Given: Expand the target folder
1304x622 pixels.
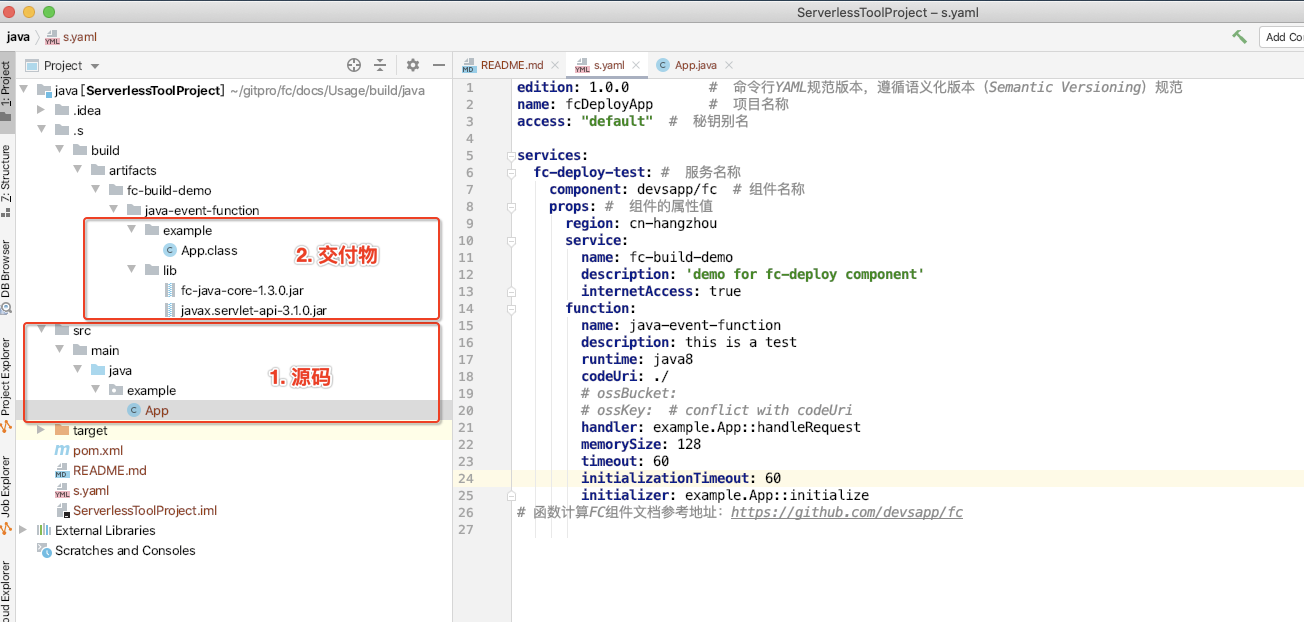Looking at the screenshot, I should point(42,430).
